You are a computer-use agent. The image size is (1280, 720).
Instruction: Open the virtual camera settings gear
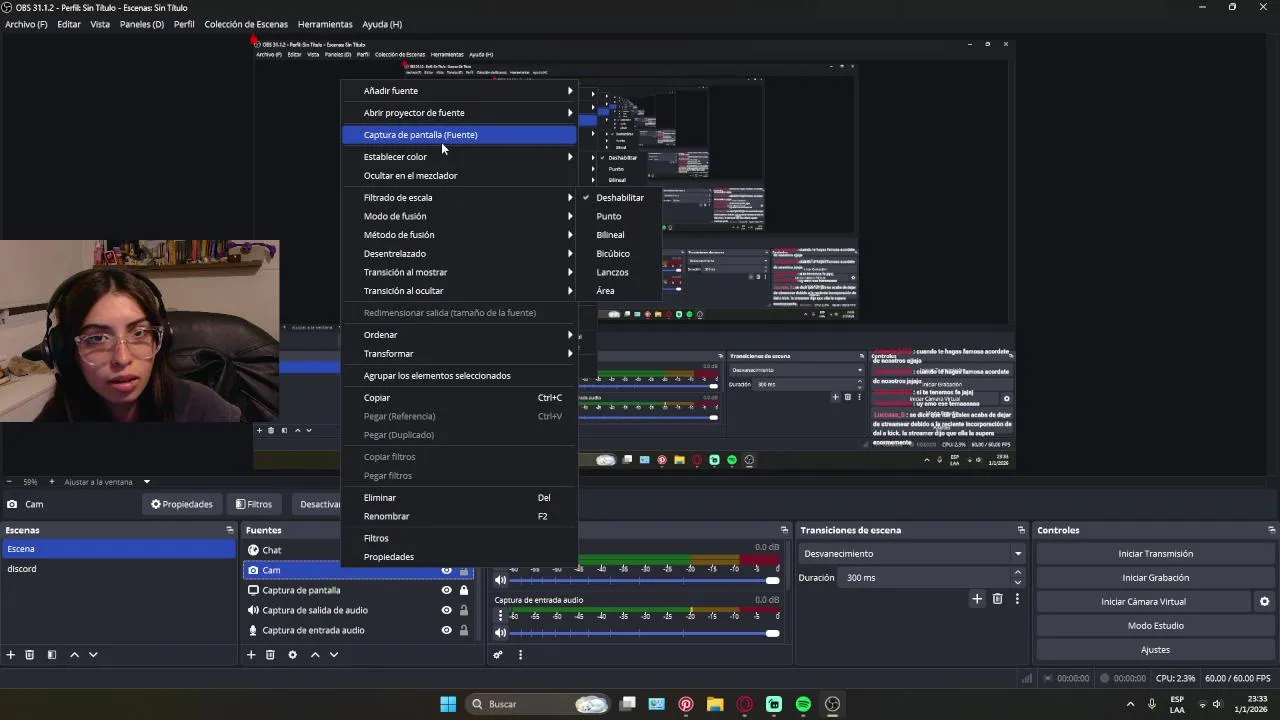[x=1264, y=602]
